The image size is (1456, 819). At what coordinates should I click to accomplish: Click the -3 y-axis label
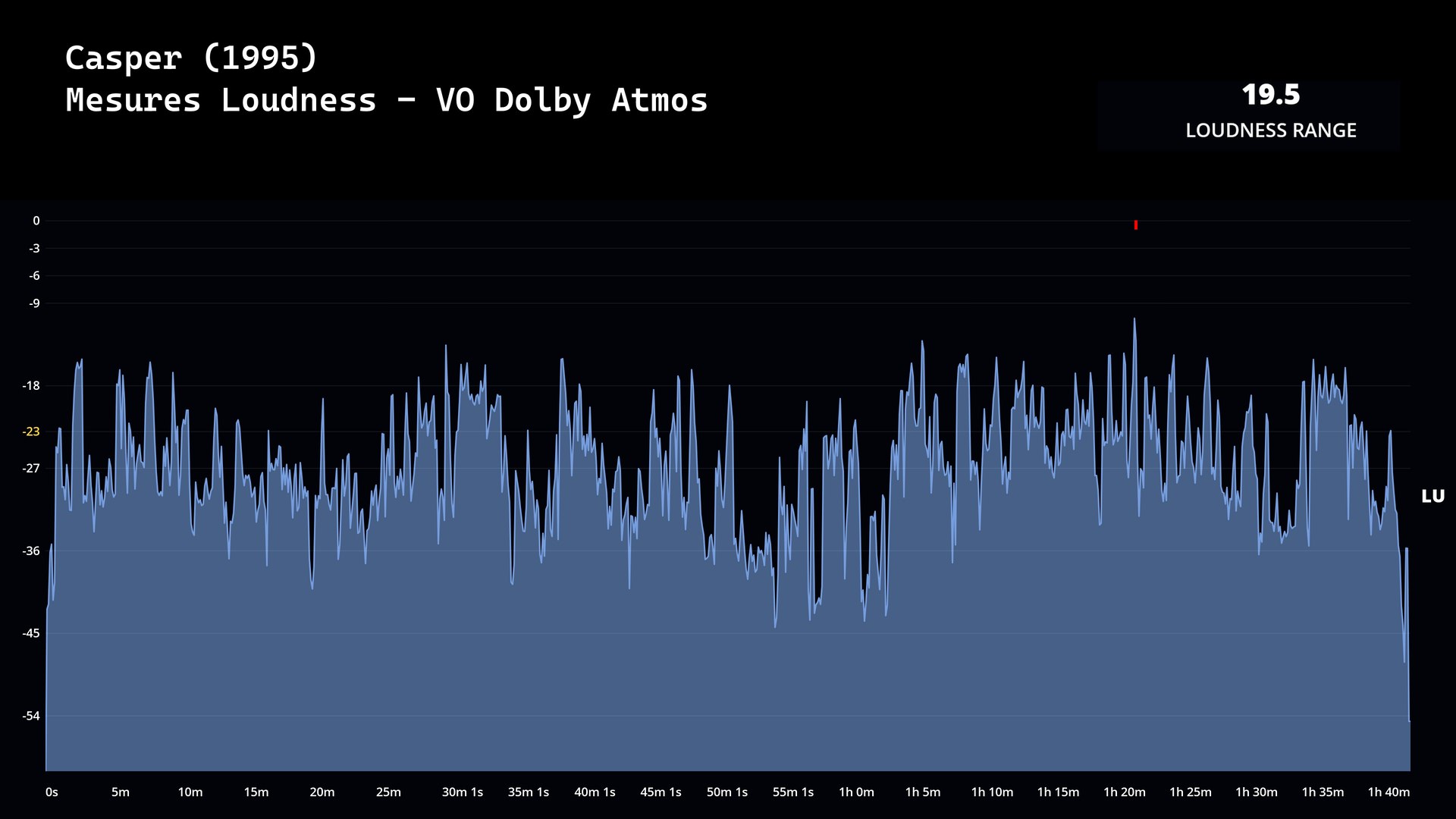tap(34, 248)
